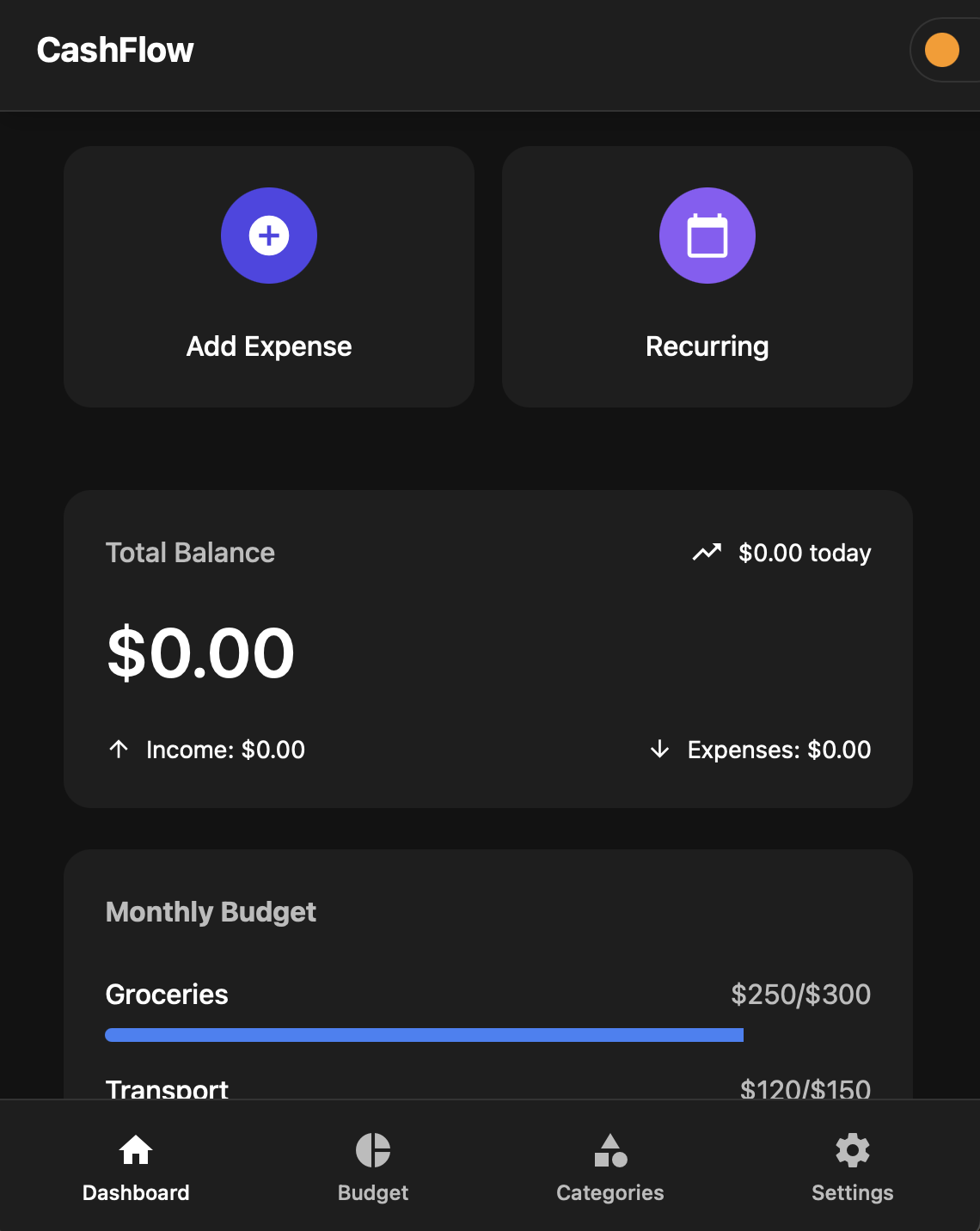Click the trending-up arrow icon beside today
The height and width of the screenshot is (1231, 980).
tap(707, 553)
